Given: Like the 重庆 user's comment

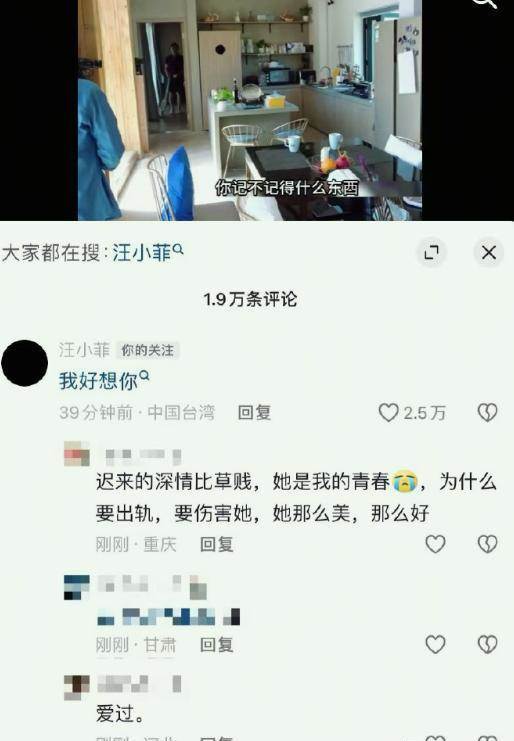Looking at the screenshot, I should 435,544.
